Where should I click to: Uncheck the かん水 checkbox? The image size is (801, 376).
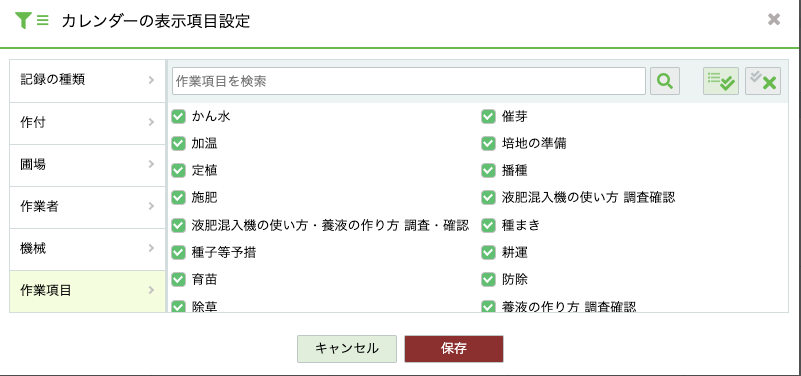[x=178, y=116]
